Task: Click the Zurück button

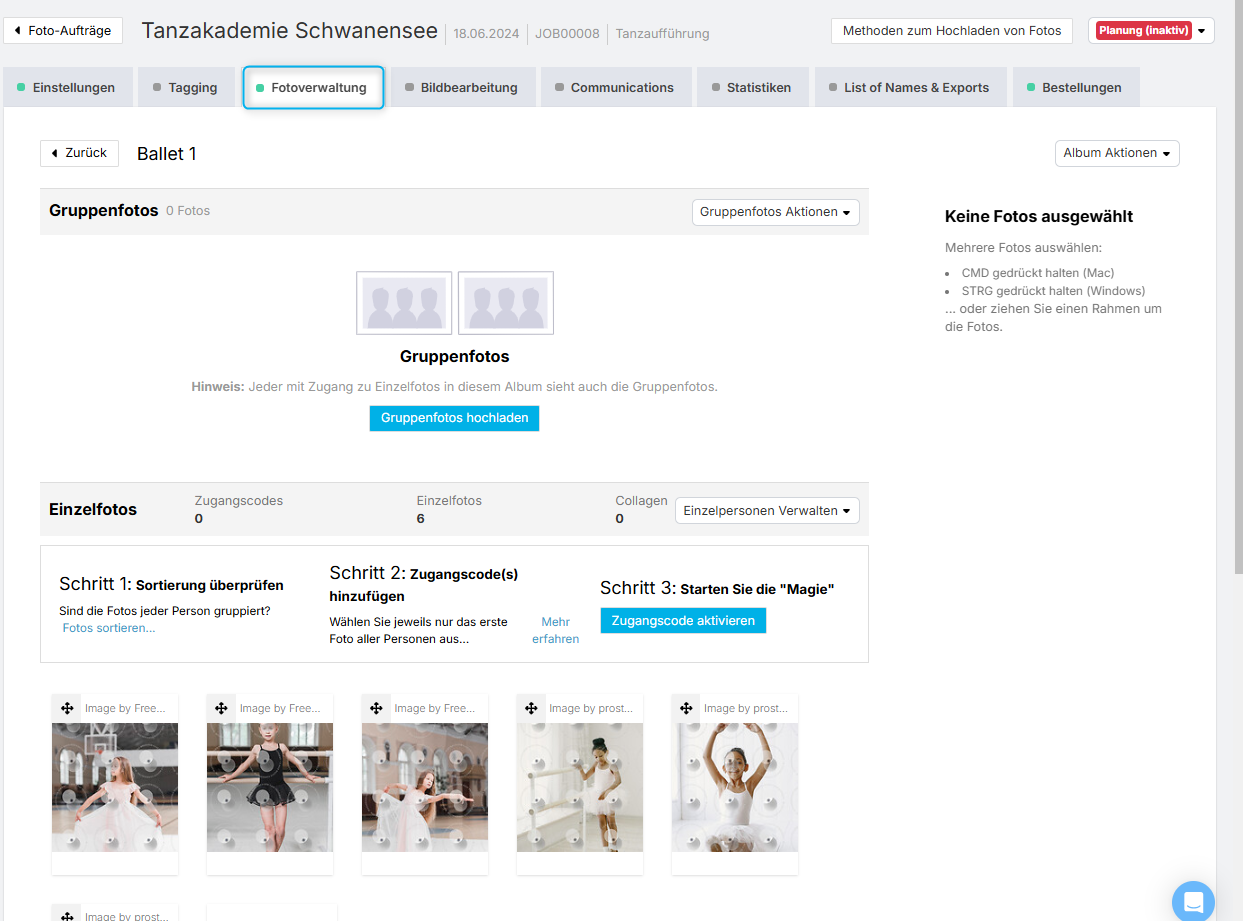Action: point(79,153)
